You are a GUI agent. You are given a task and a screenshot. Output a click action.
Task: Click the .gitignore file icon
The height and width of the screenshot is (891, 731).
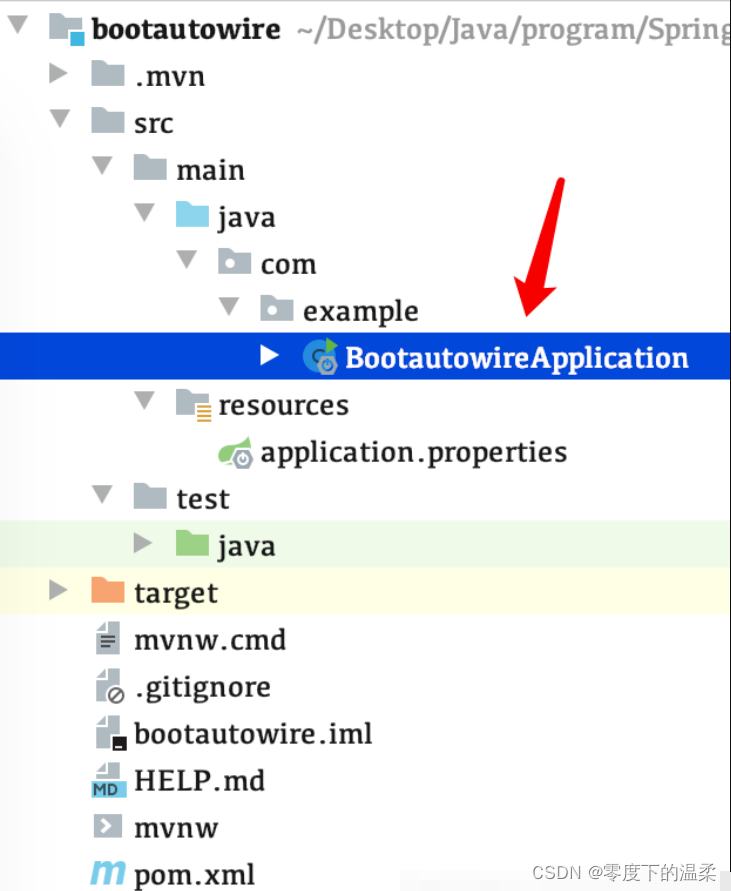point(109,686)
